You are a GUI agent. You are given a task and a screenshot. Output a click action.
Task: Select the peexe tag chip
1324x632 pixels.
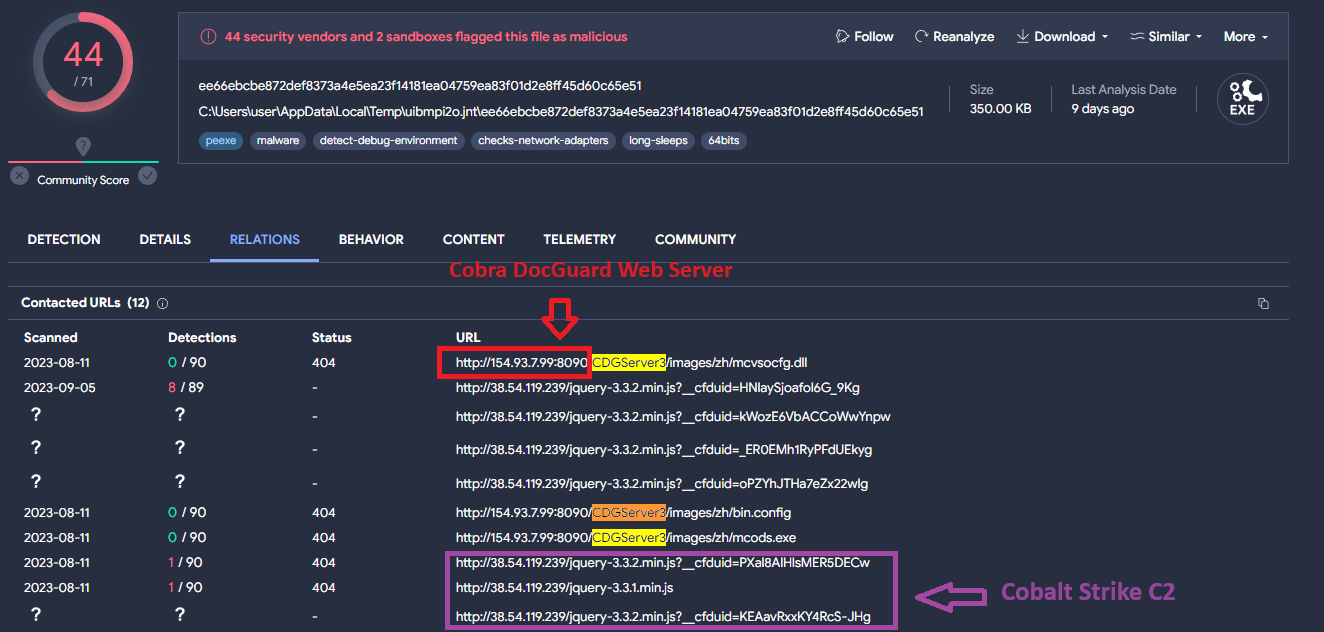[220, 140]
